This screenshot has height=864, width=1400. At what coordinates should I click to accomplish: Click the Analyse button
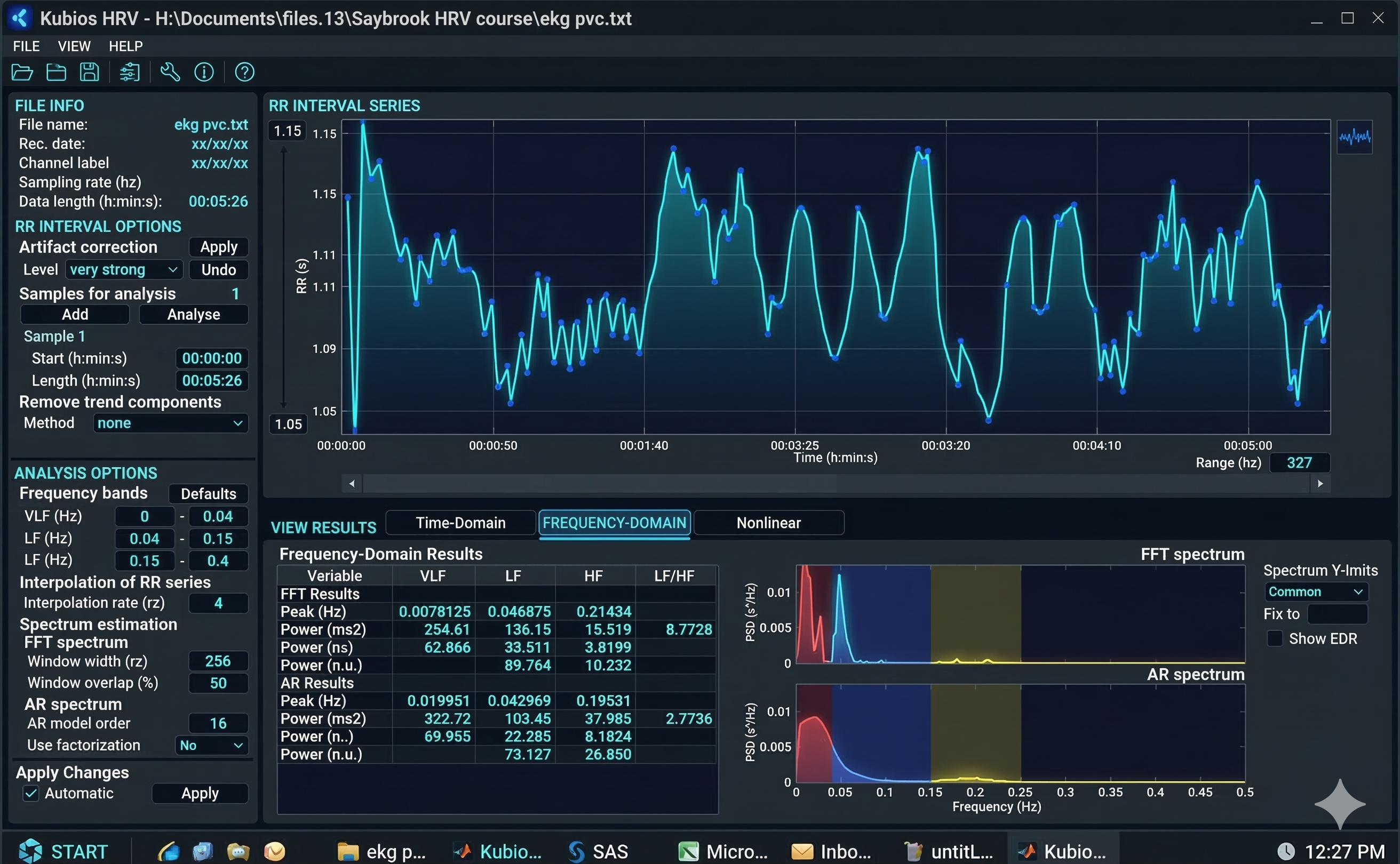(x=193, y=314)
